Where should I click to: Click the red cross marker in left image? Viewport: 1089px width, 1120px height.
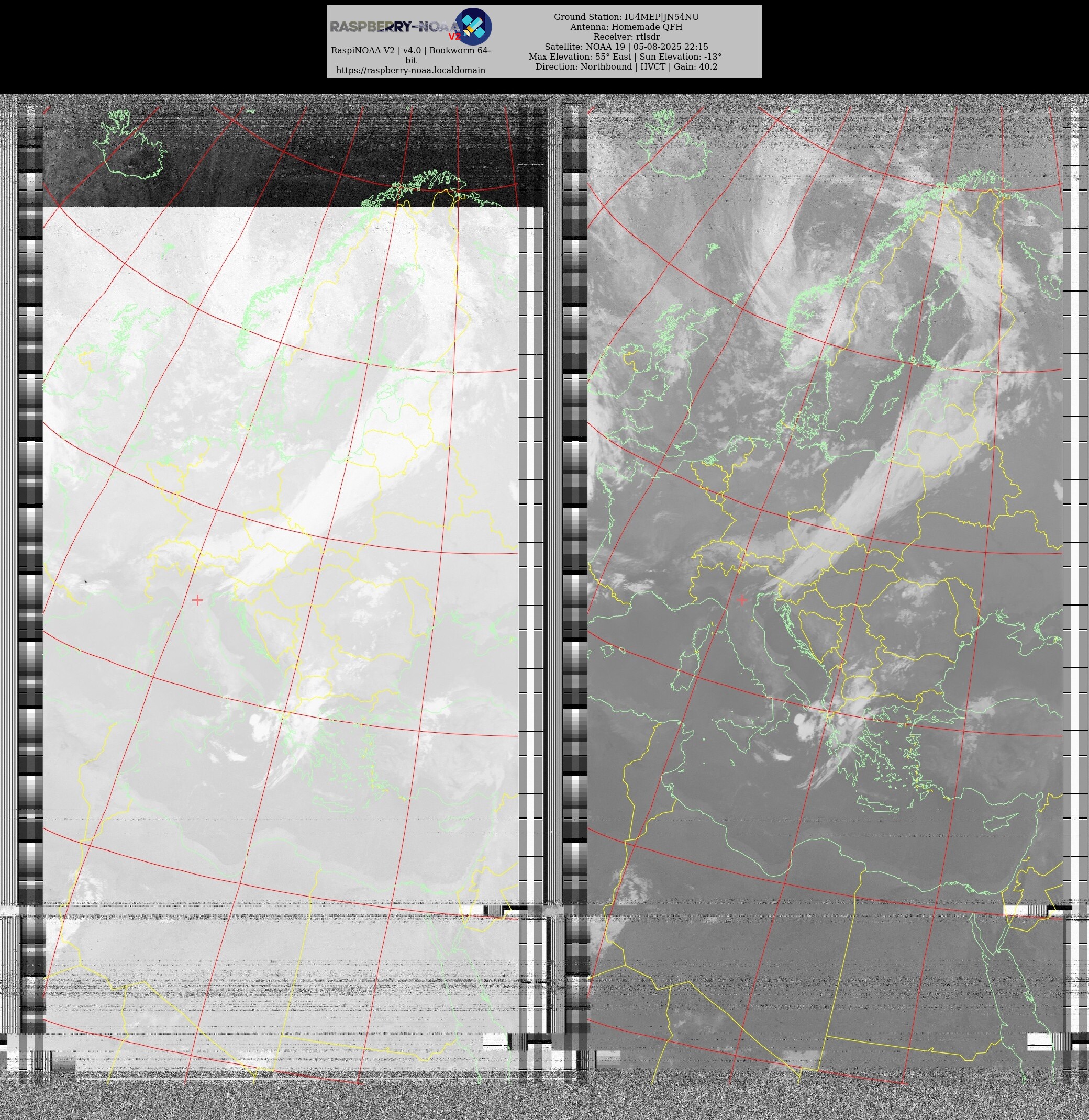pyautogui.click(x=197, y=600)
